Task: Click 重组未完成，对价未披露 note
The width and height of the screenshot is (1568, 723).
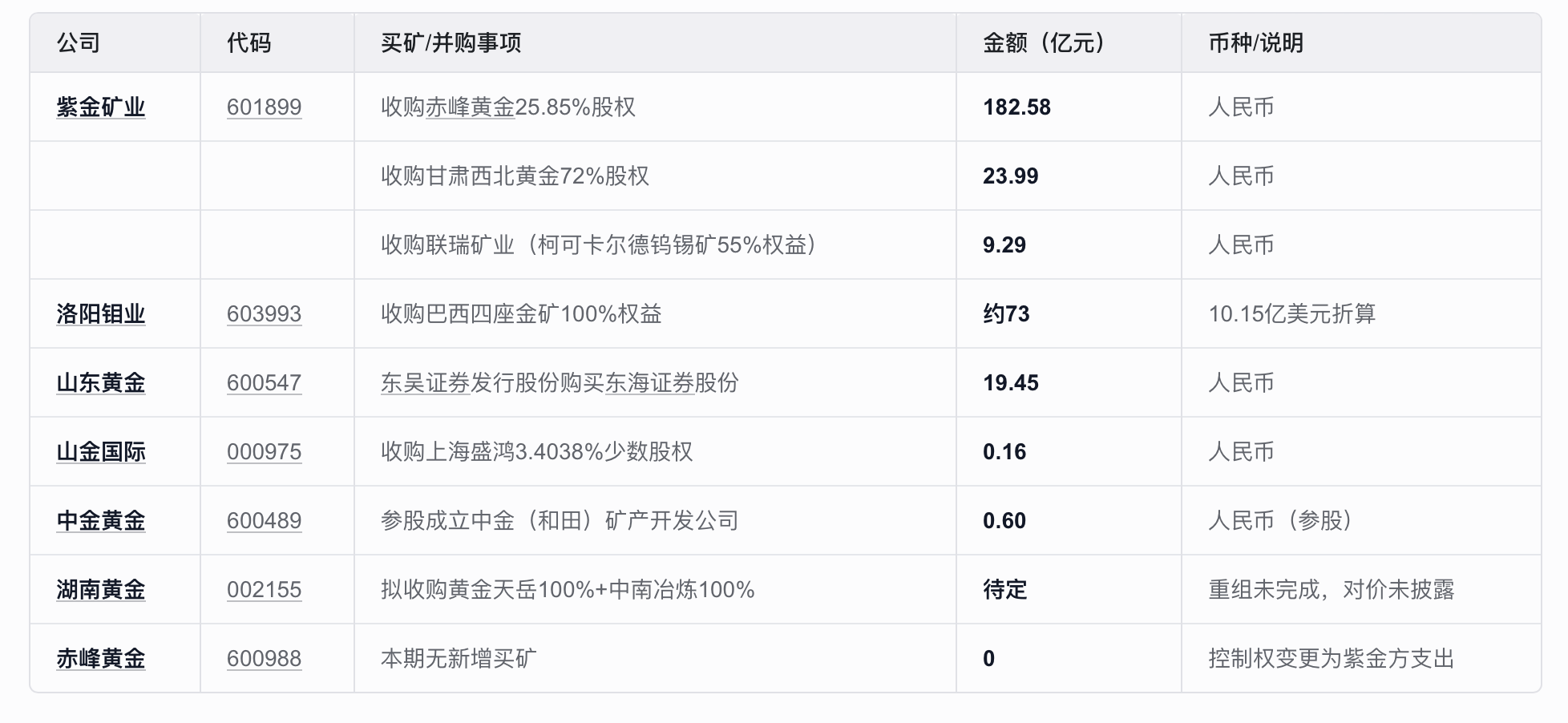Action: tap(1331, 590)
